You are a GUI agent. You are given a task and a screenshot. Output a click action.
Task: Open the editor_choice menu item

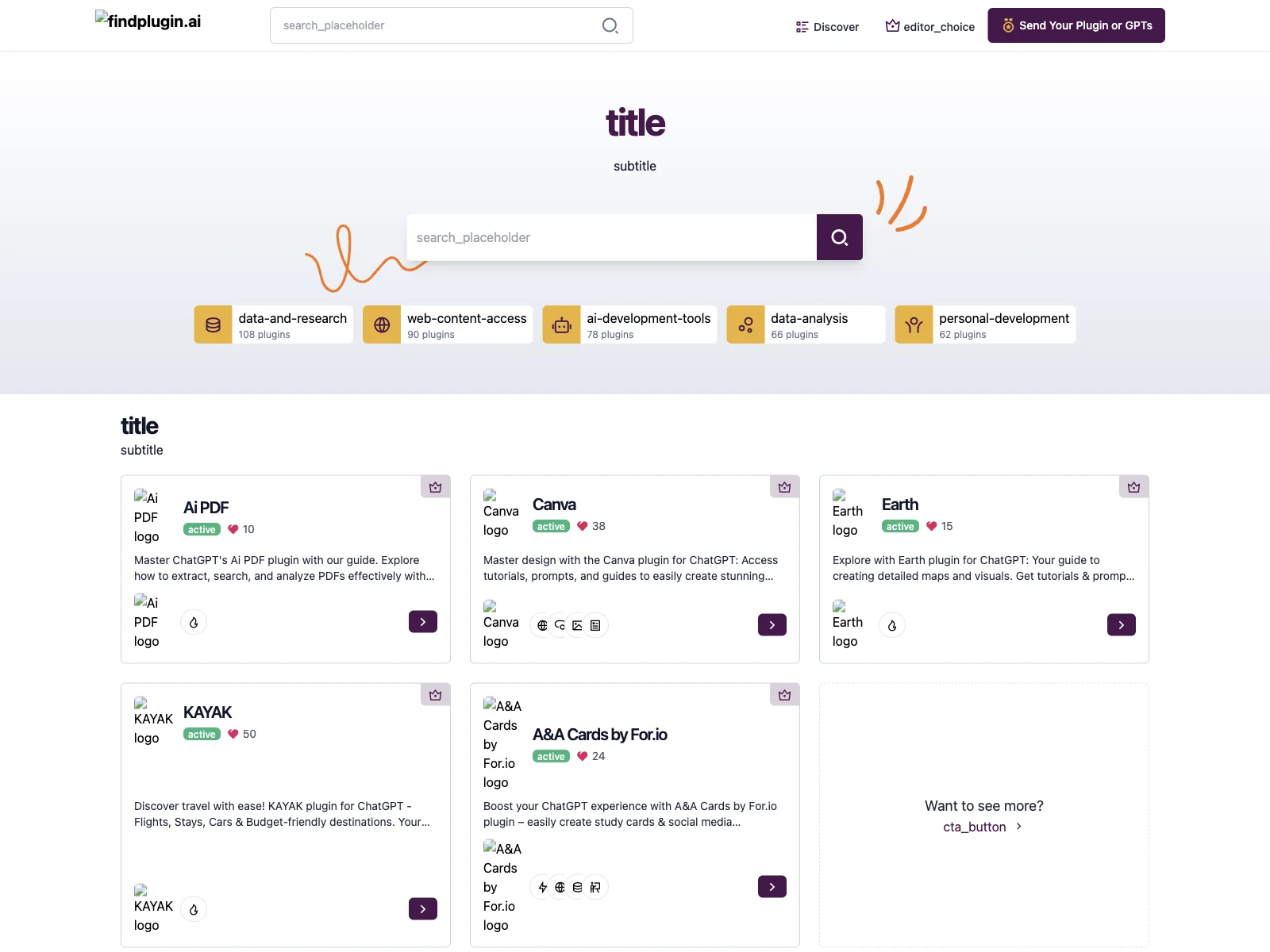929,26
